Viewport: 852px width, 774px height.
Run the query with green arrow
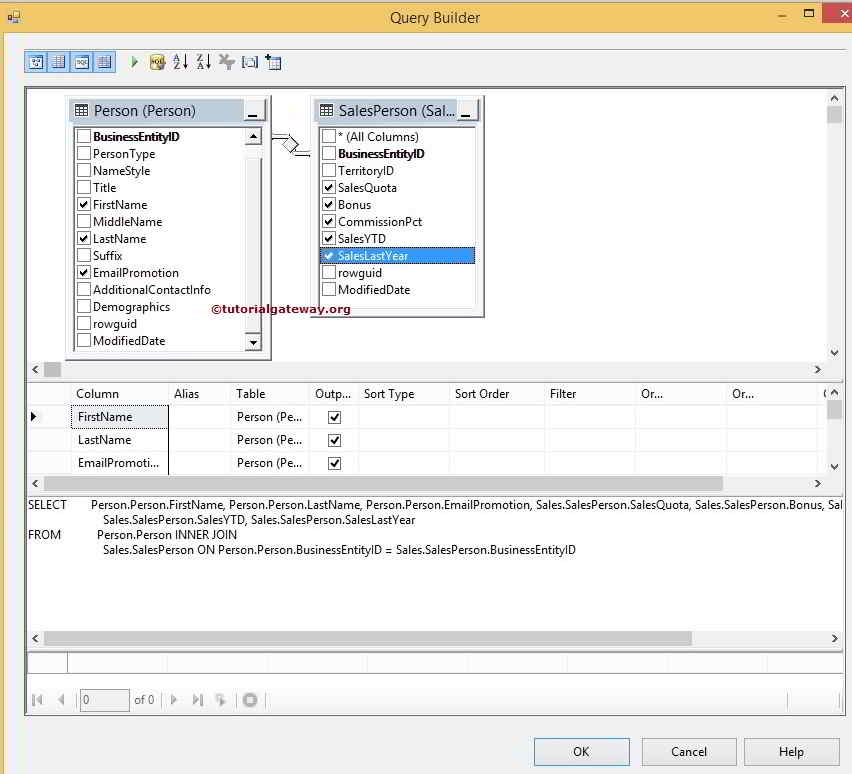tap(134, 61)
